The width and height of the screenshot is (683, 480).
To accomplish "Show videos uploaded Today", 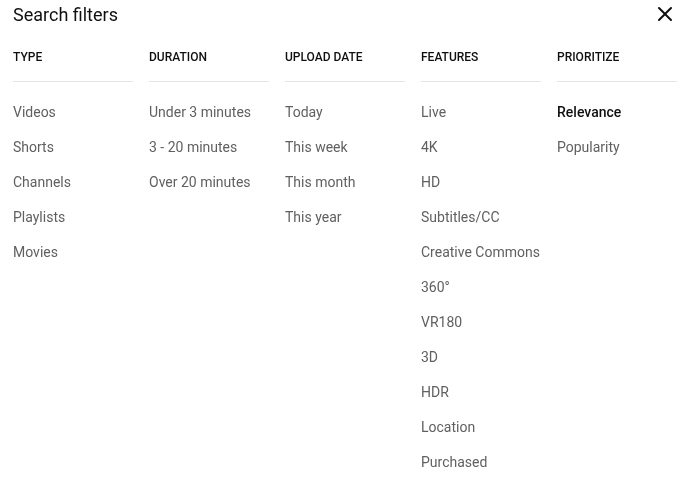I will (304, 112).
